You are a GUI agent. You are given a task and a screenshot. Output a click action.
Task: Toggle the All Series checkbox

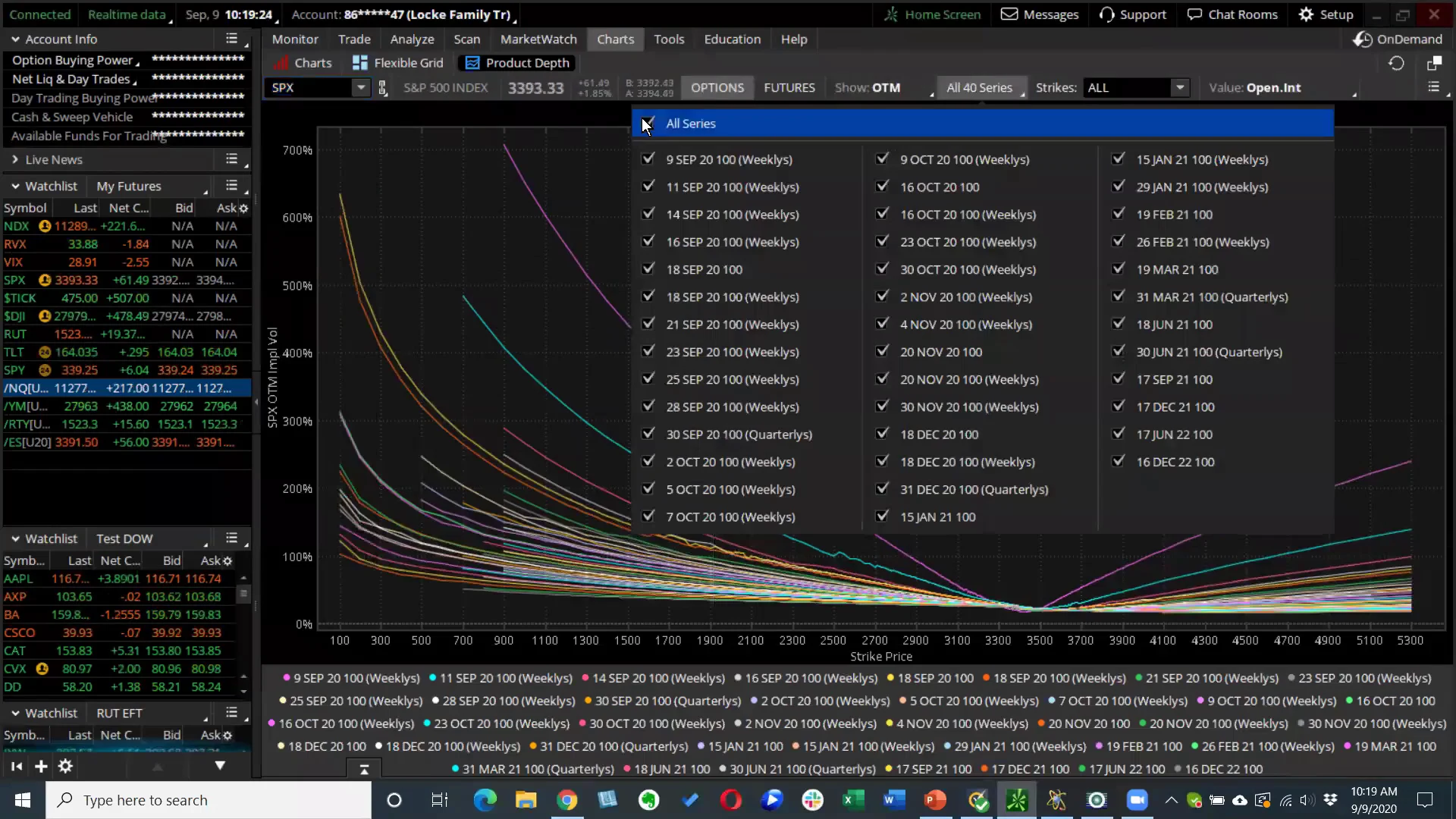coord(648,123)
